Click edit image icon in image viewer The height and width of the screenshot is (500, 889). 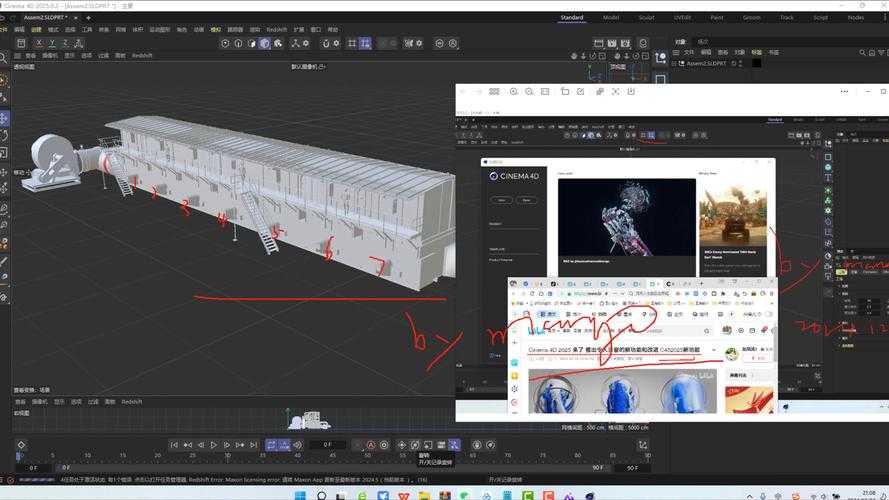click(581, 91)
